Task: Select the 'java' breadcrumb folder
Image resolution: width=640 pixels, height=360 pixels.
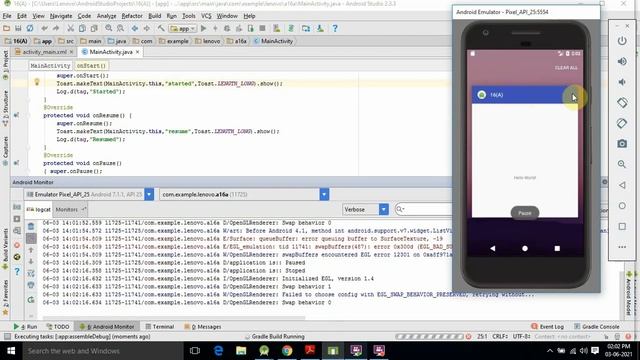Action: pos(117,41)
